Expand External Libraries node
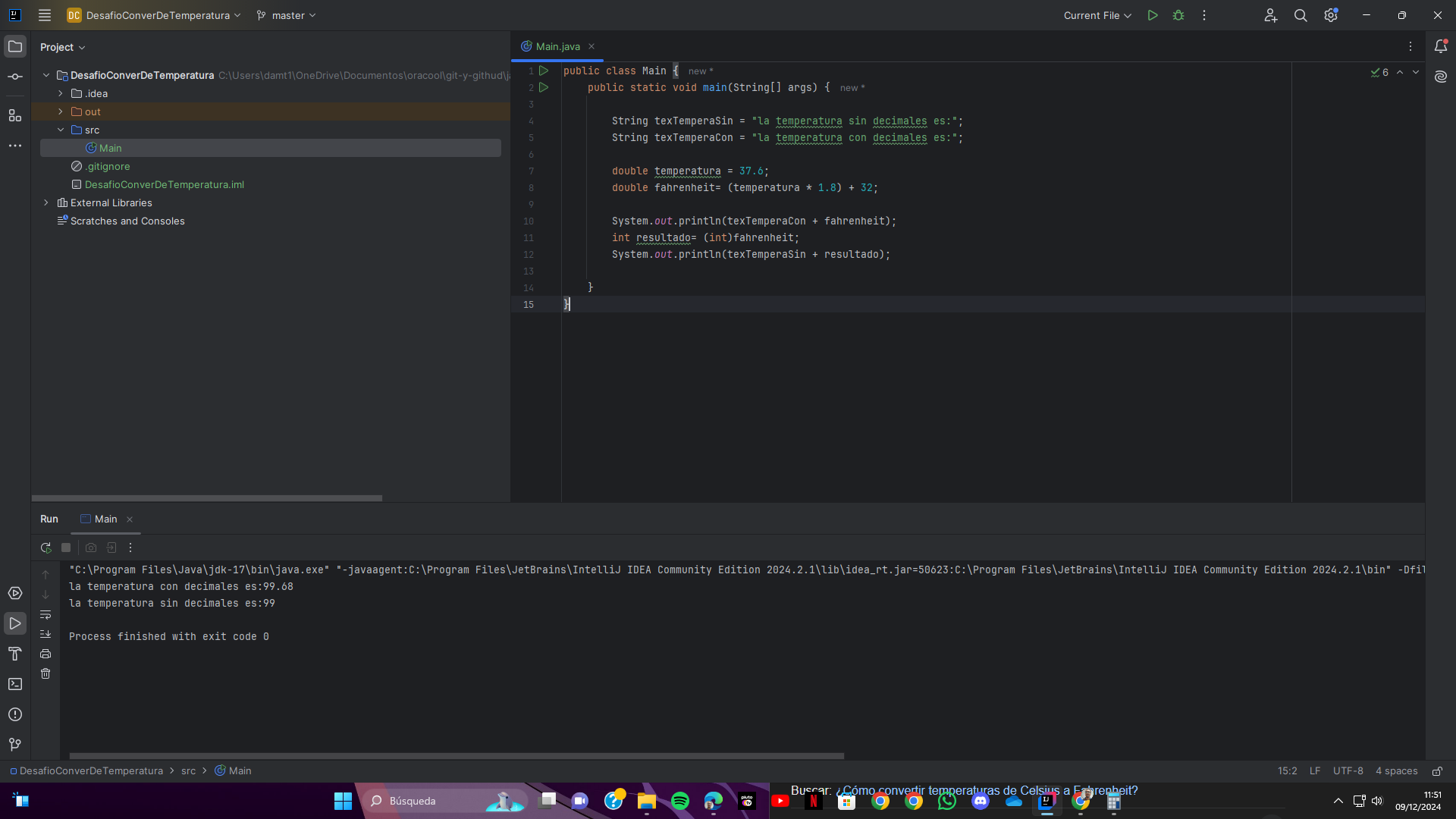The width and height of the screenshot is (1456, 819). coord(46,202)
